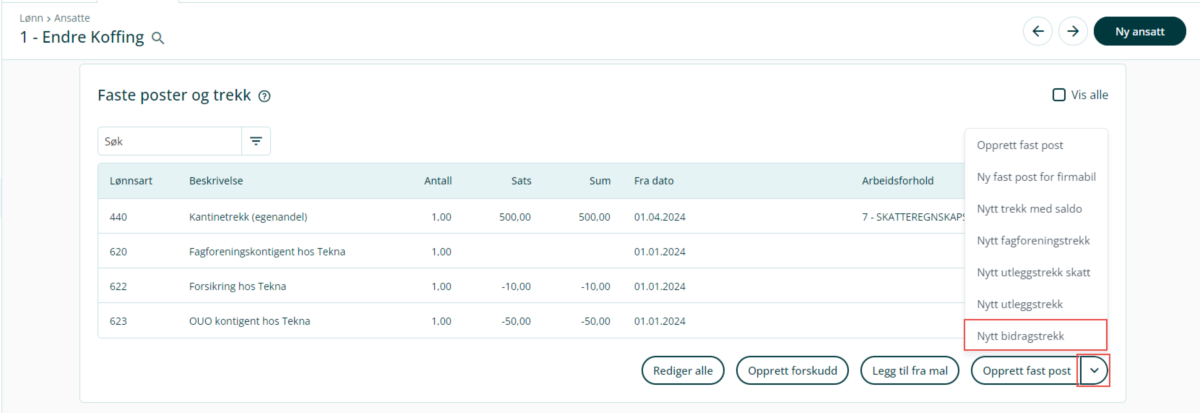Pick Nytt trekk med saldo

pos(1029,208)
